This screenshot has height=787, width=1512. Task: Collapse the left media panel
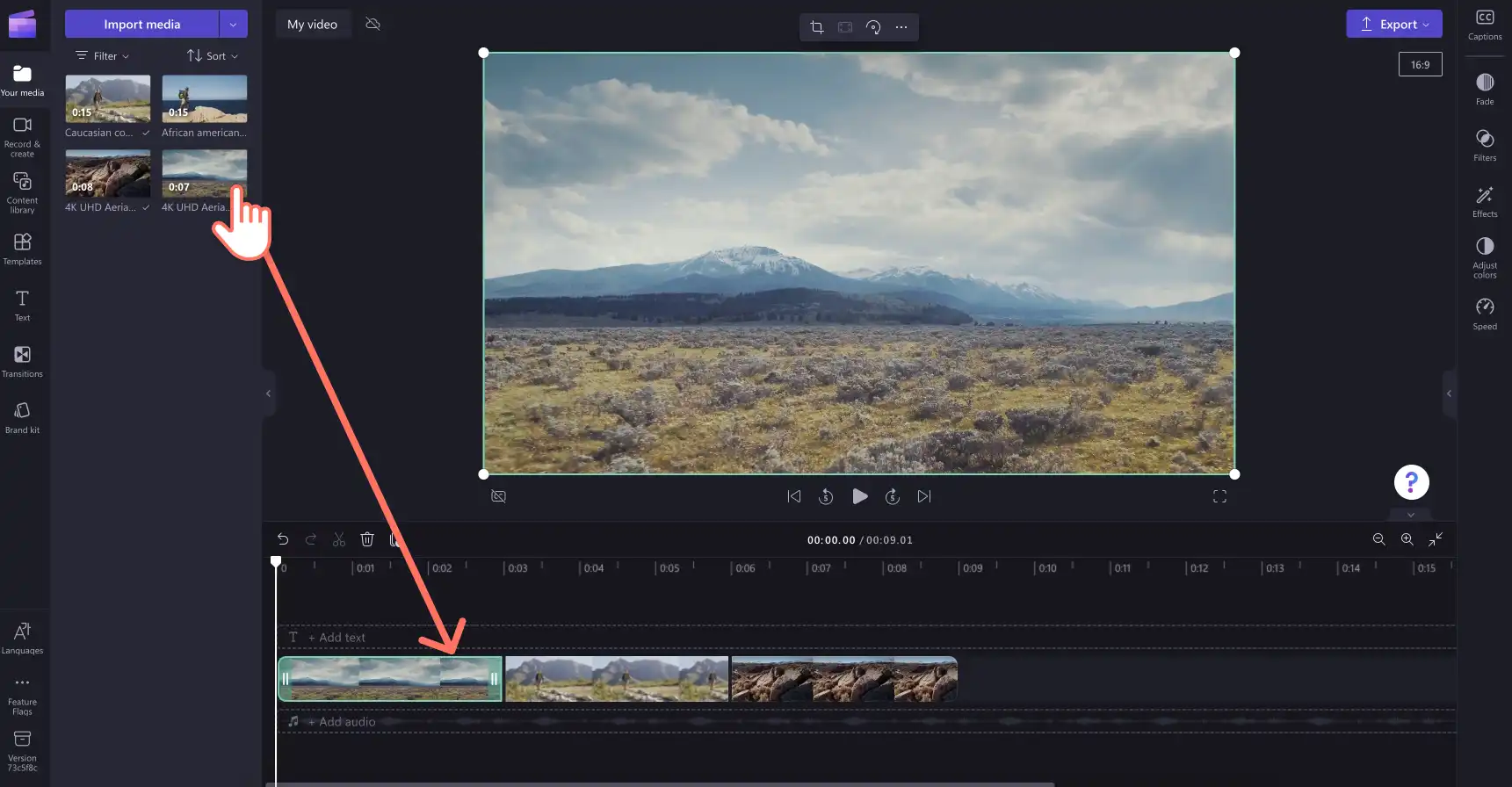point(268,393)
